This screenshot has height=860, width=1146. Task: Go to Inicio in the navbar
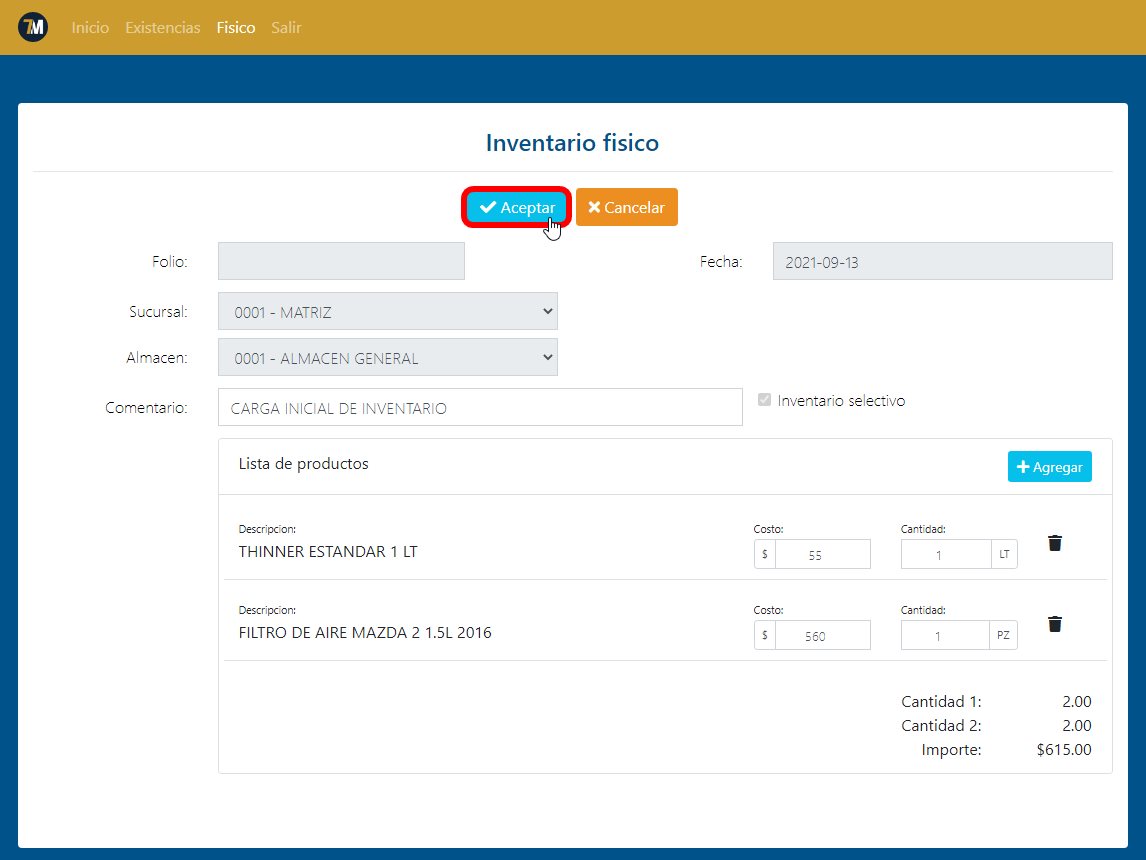90,28
